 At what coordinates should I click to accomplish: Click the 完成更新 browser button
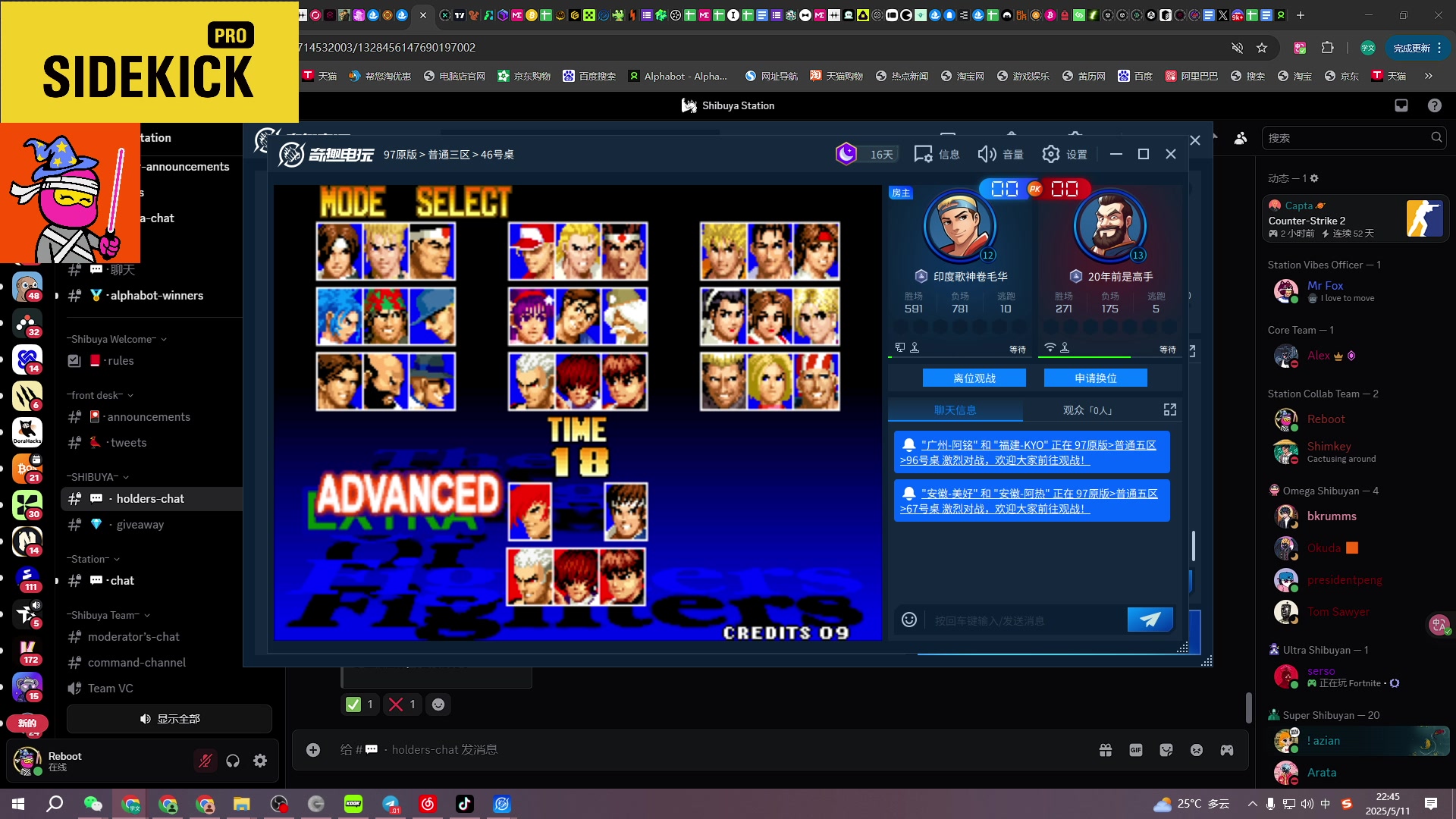[1417, 48]
